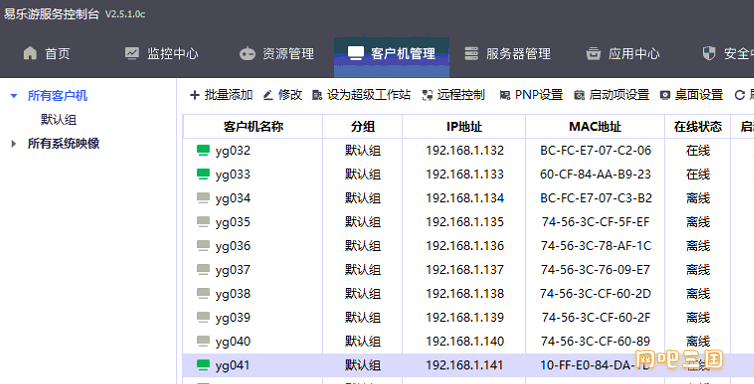This screenshot has width=754, height=384.
Task: Open 桌面设置
Action: (691, 95)
